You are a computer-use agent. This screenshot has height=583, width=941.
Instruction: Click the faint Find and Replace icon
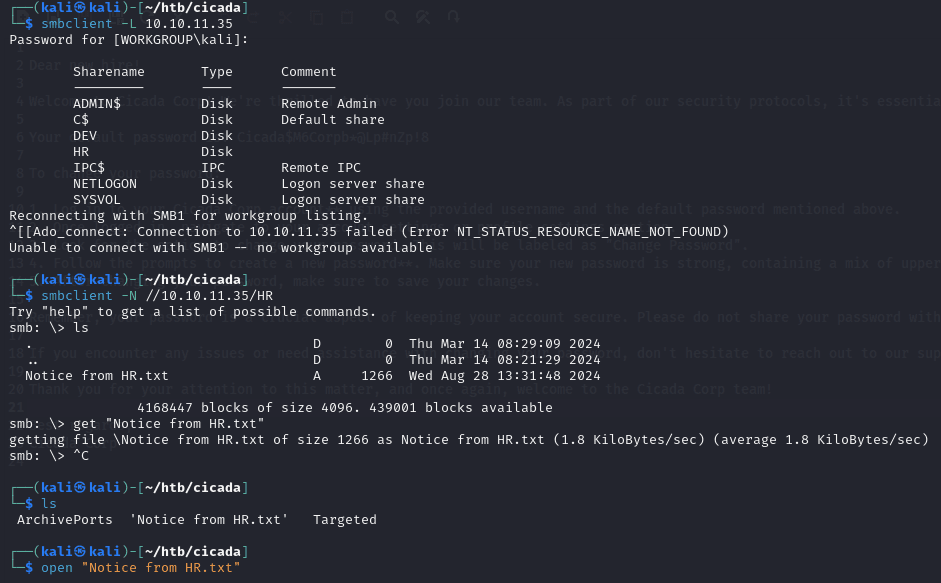[425, 17]
